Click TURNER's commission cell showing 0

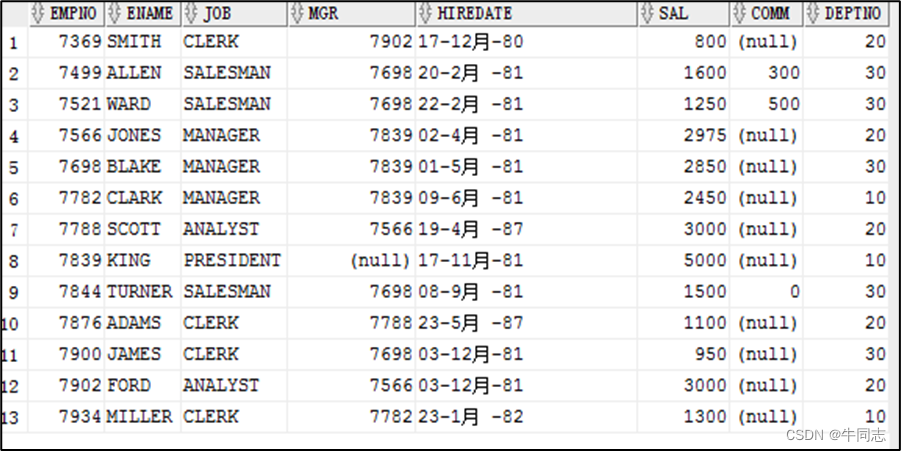766,292
